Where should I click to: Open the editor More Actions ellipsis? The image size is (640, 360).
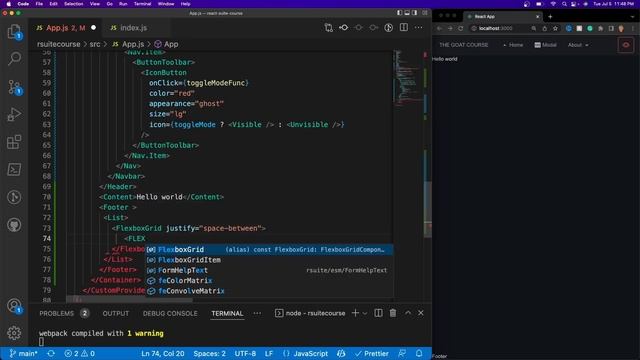(418, 27)
